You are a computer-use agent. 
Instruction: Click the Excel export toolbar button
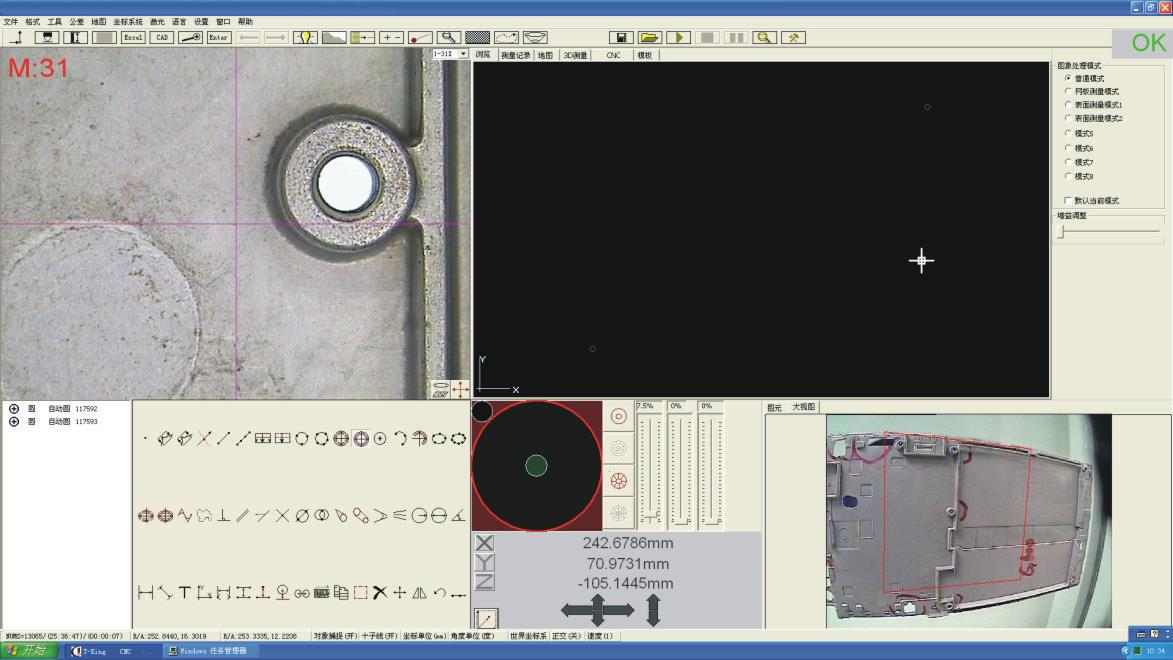point(133,37)
